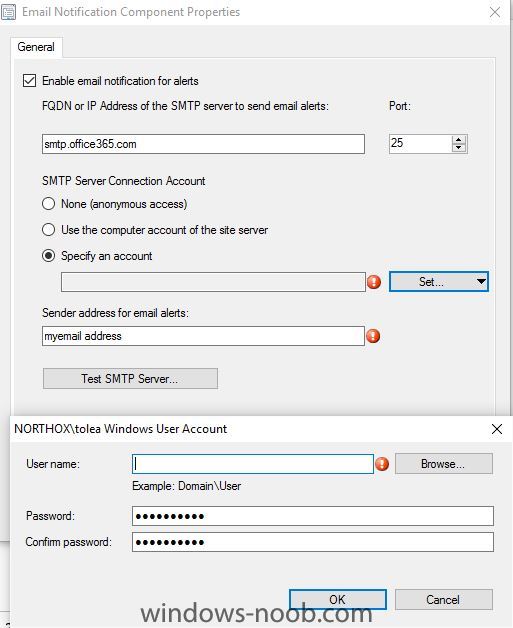Select Specify an account radio button
The image size is (513, 628).
(x=48, y=256)
